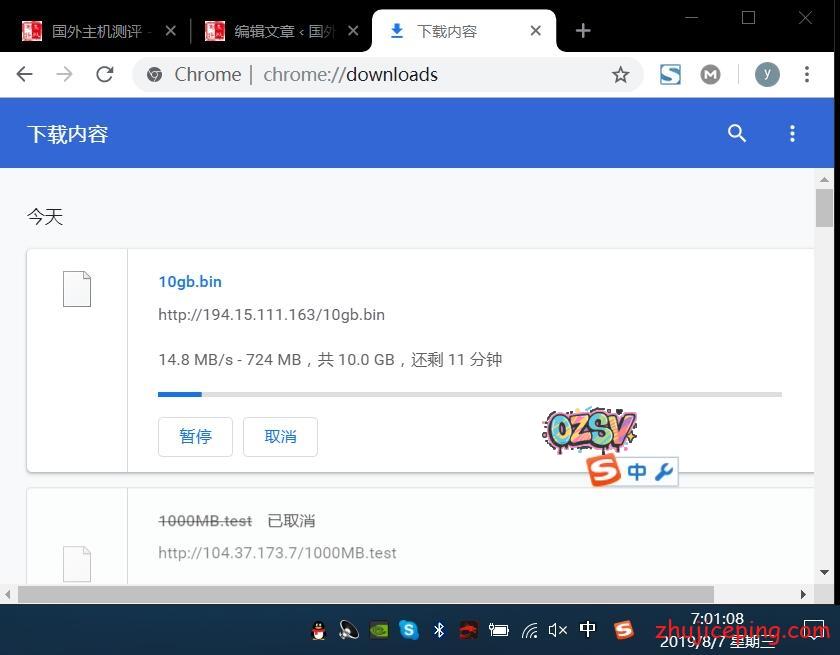This screenshot has width=840, height=655.
Task: Click the gray M extension icon
Action: [710, 74]
